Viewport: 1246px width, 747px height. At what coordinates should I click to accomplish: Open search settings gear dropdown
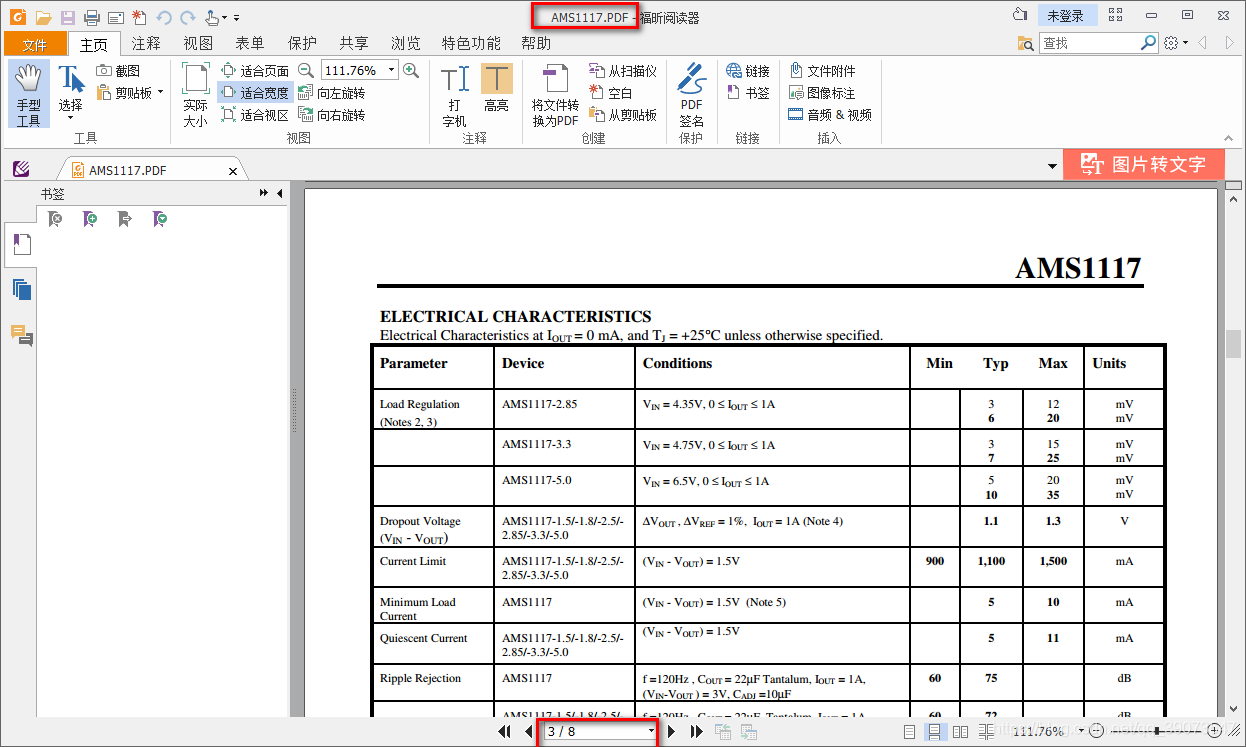[x=1176, y=43]
